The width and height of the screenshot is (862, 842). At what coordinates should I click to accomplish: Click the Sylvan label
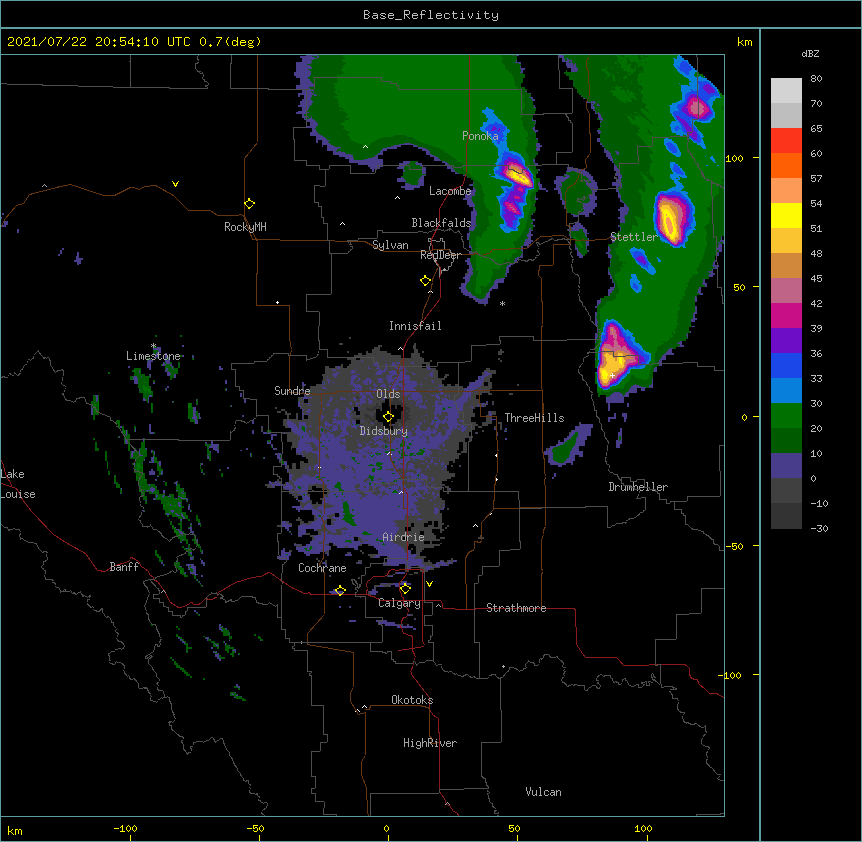[390, 245]
